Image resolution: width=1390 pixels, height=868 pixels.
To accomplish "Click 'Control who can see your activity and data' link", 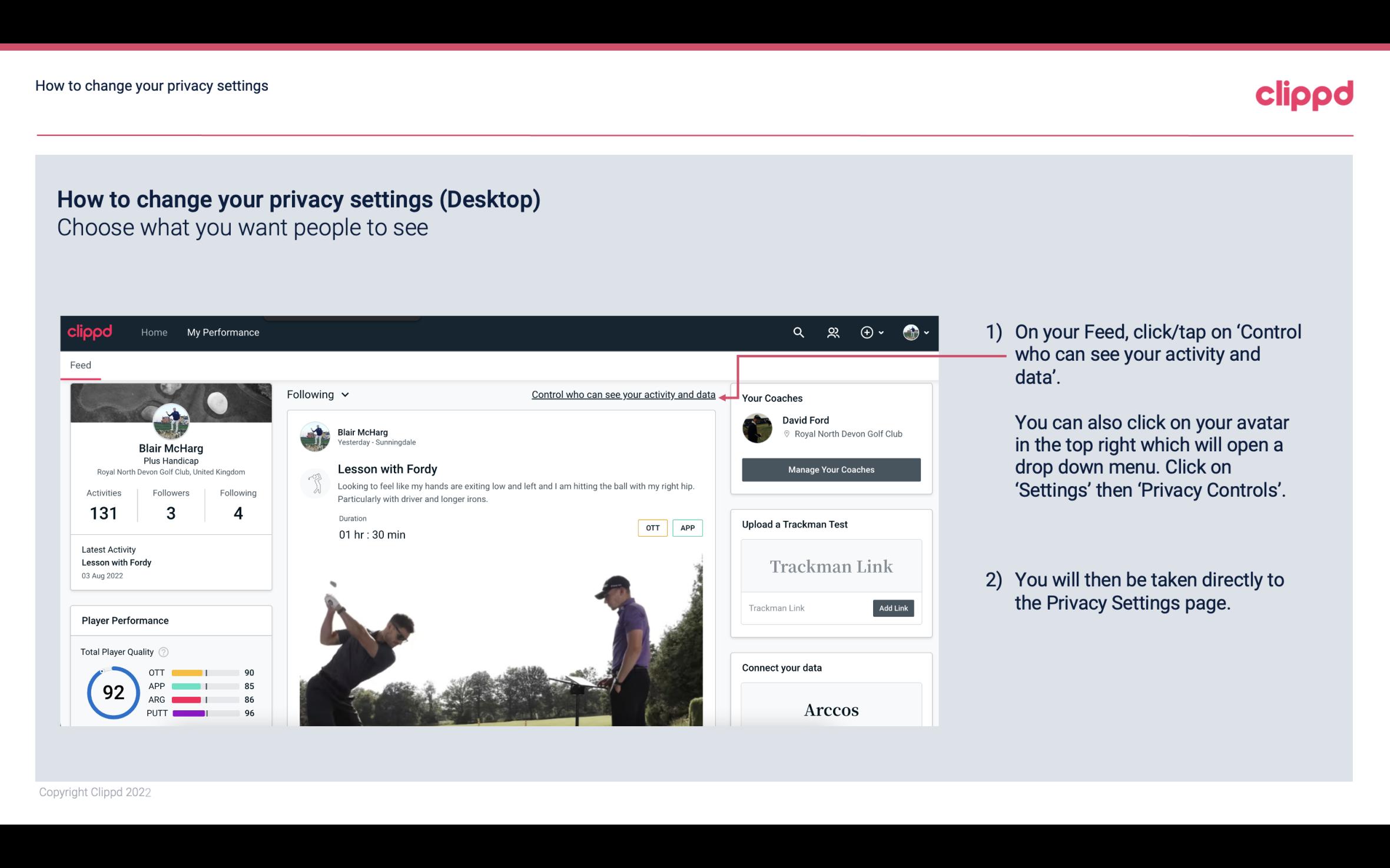I will [623, 394].
